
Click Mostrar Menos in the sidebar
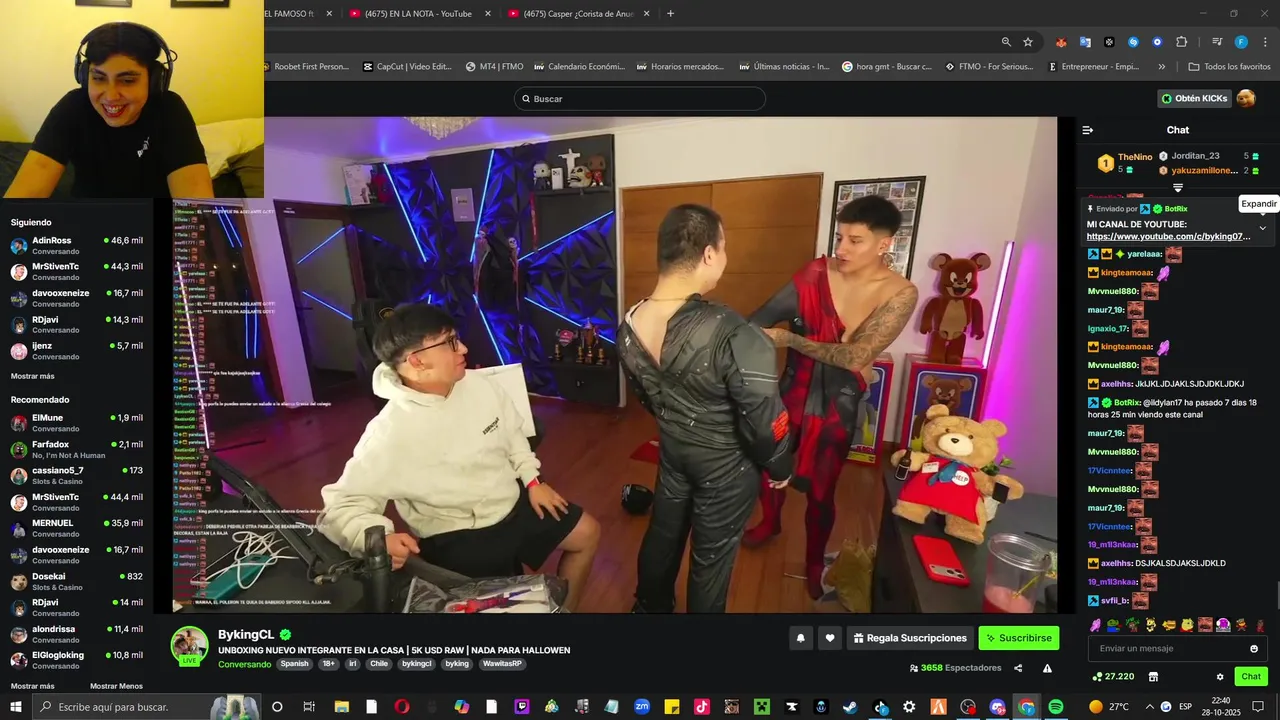[116, 686]
